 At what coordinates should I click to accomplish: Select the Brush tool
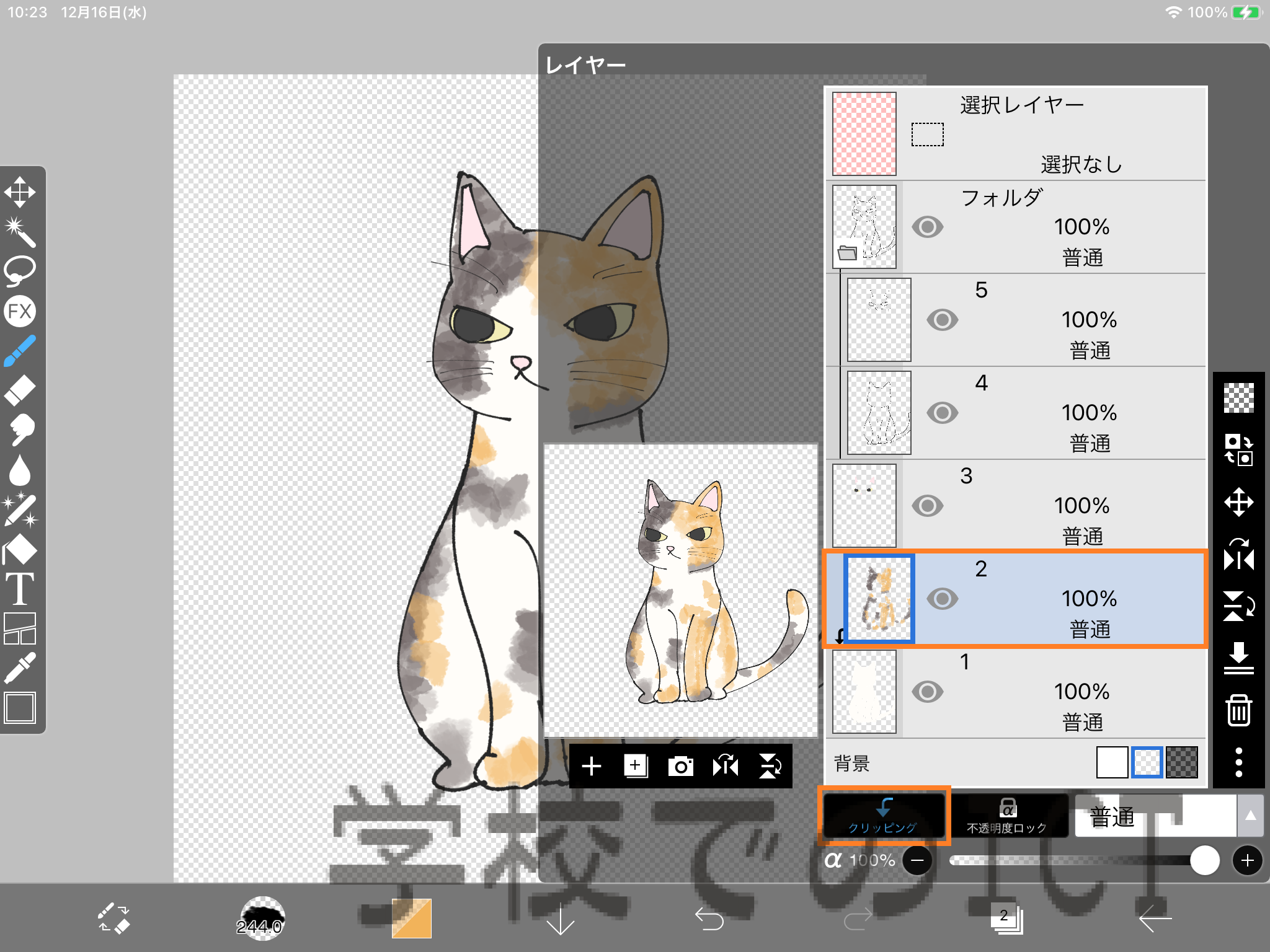tap(20, 351)
